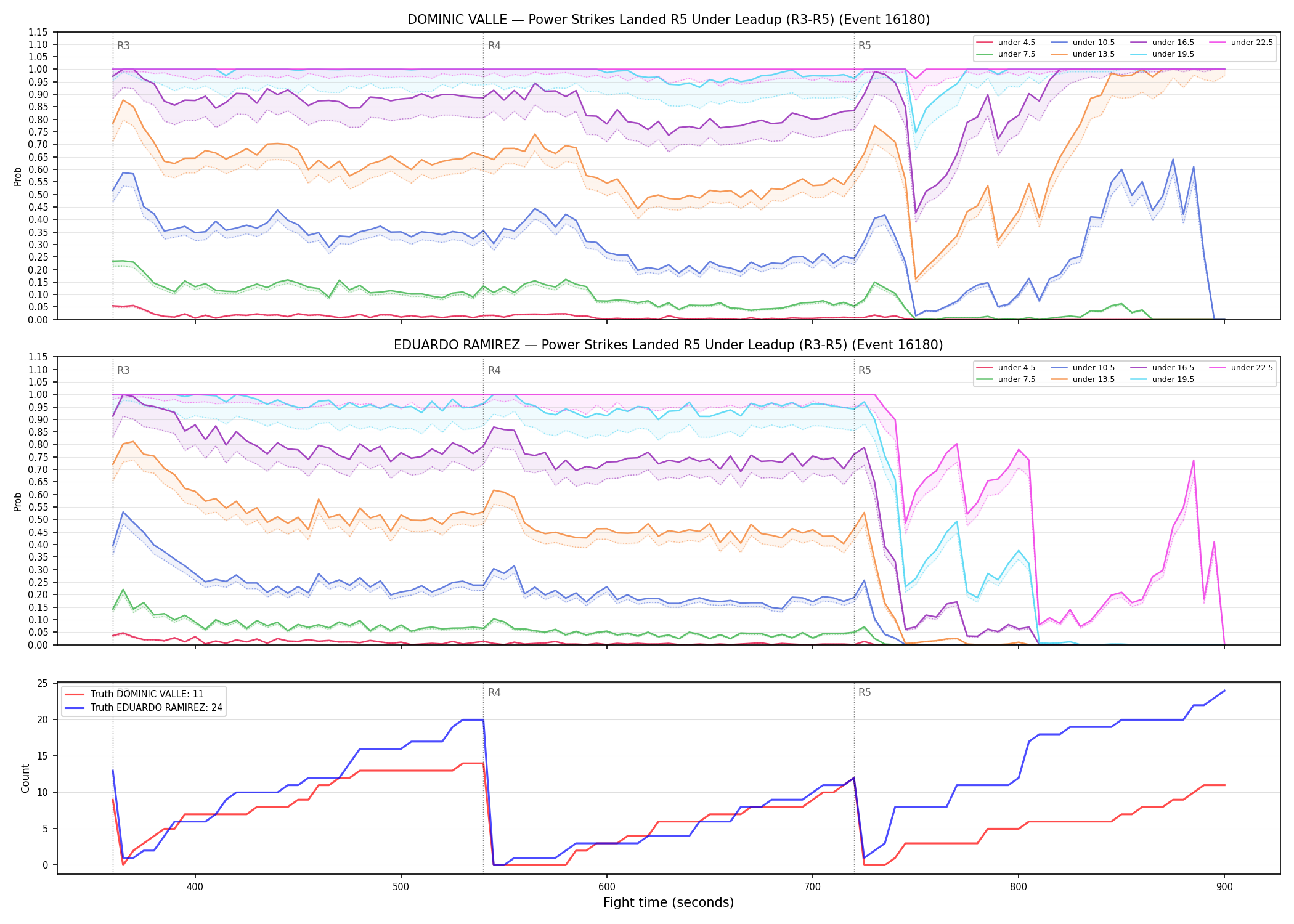Click the 0.50 y-tick in the Ramirez chart
This screenshot has width=1294, height=924.
(38, 520)
